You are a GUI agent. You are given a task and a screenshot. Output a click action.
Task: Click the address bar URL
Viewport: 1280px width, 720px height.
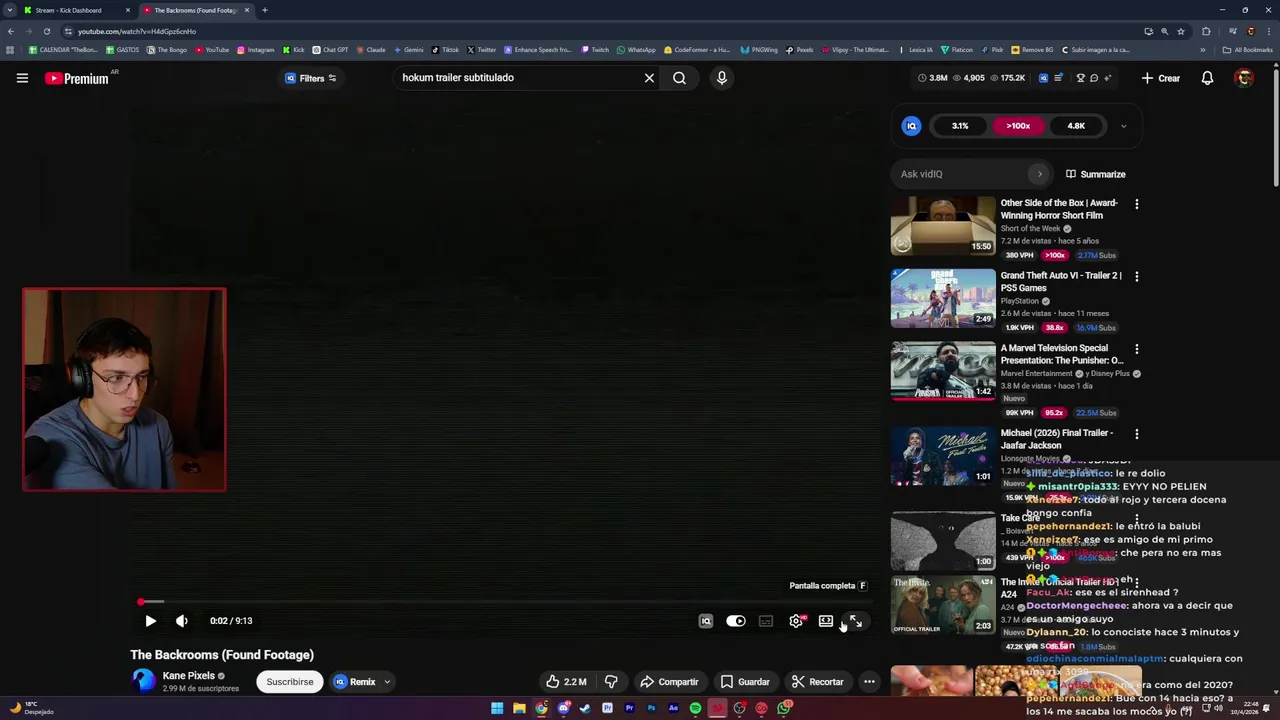pos(137,31)
